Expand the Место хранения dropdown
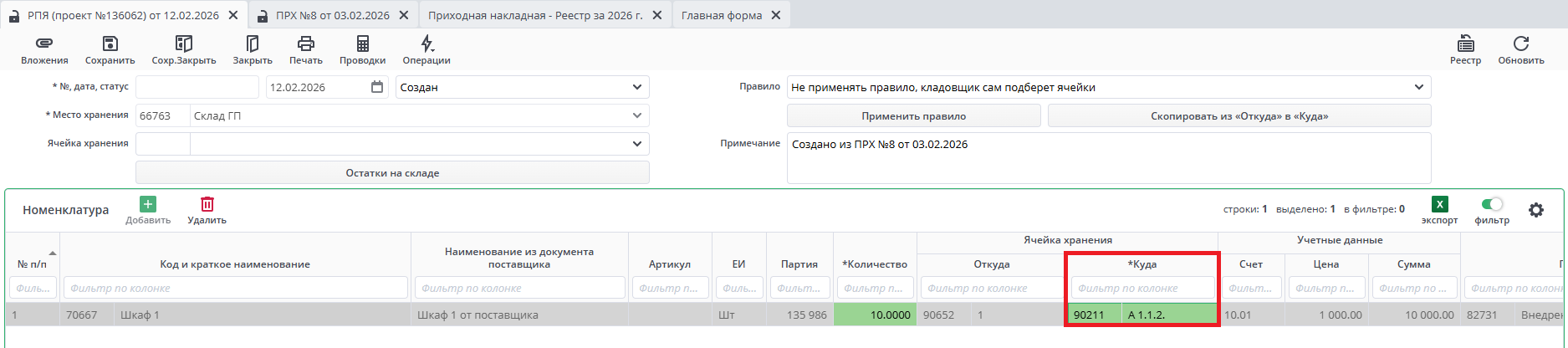Screen dimensions: 1568x348 (637, 115)
